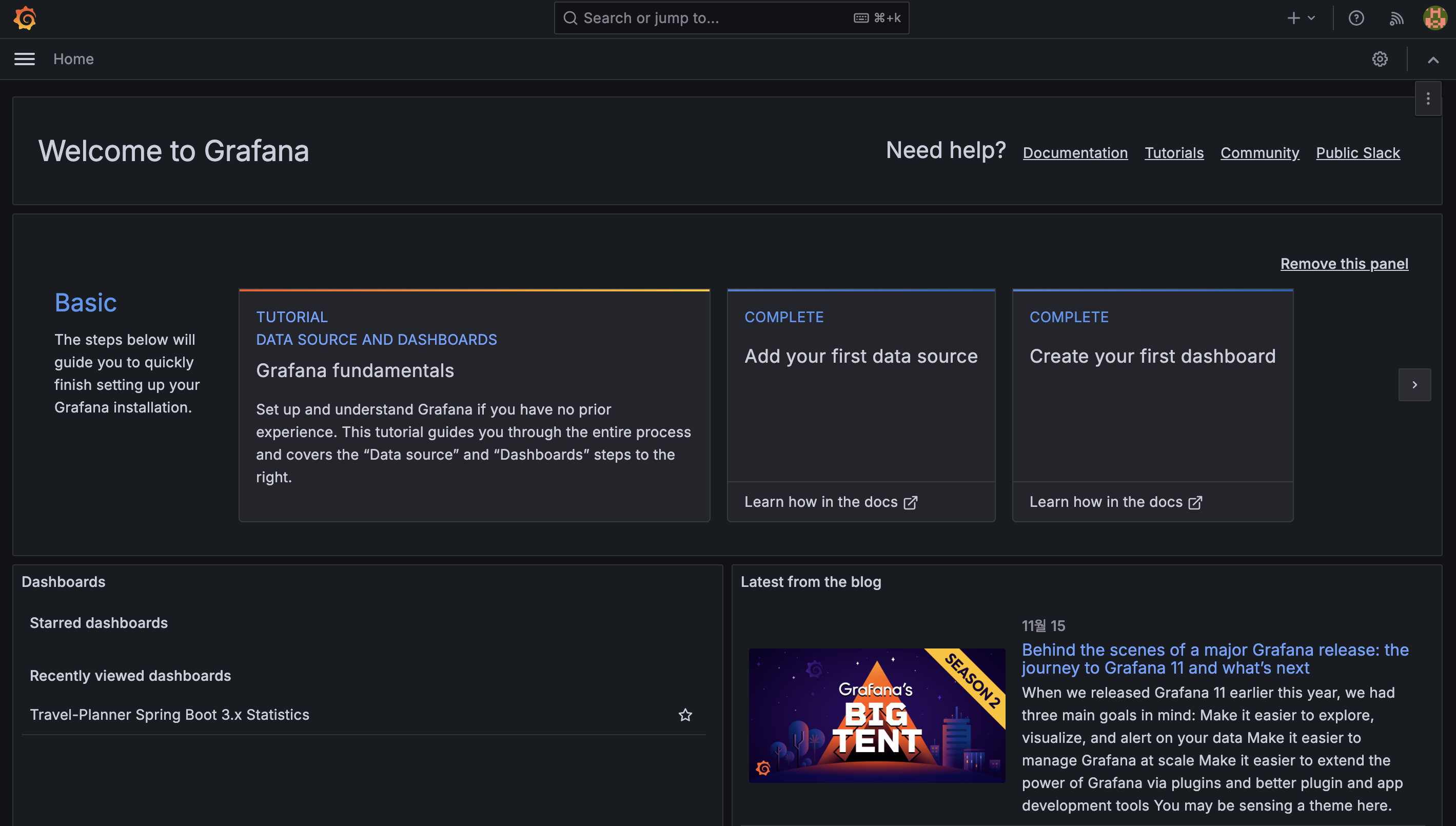The height and width of the screenshot is (826, 1456).
Task: Open the welcome panel three-dot menu
Action: [x=1428, y=99]
